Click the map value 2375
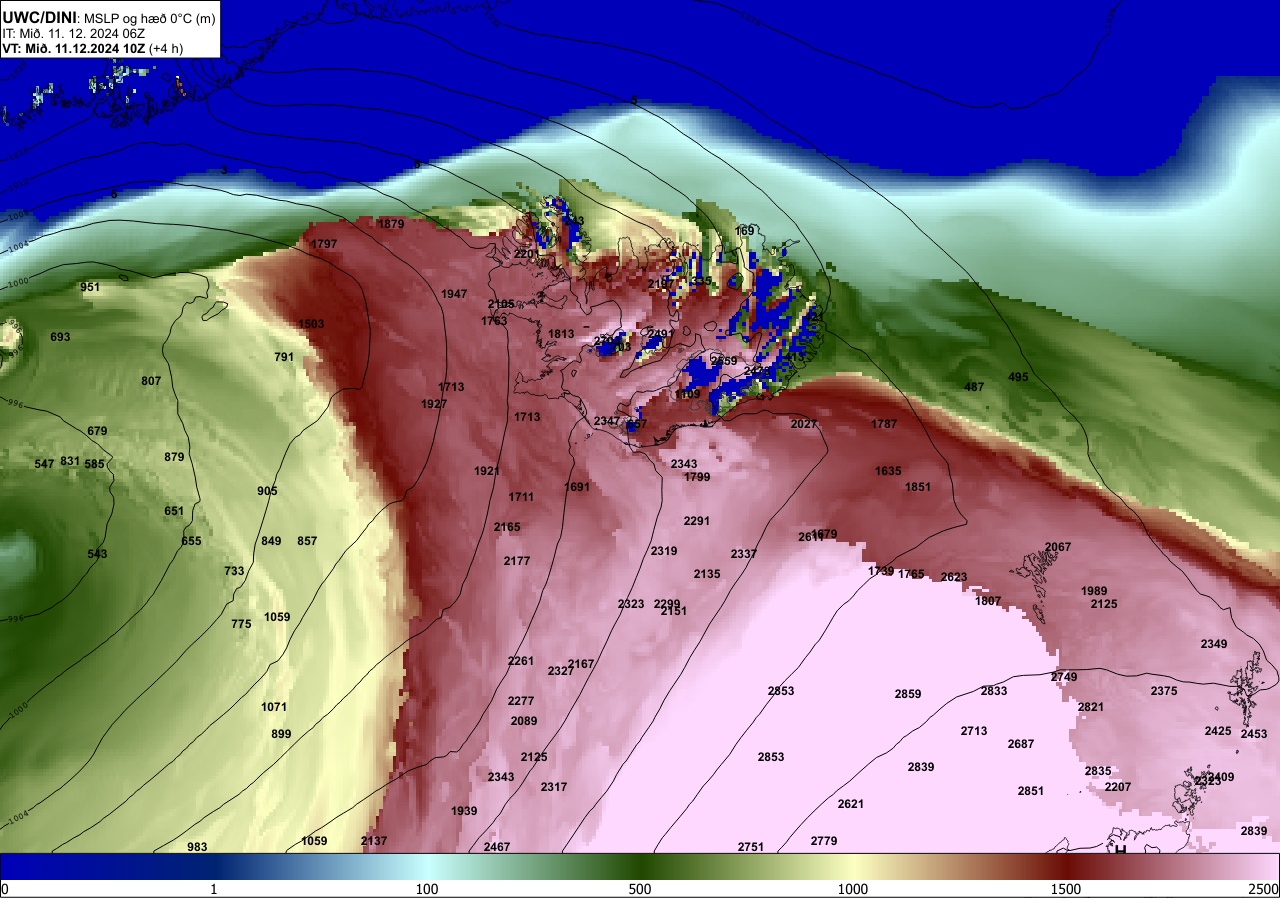This screenshot has width=1280, height=898. 1164,691
